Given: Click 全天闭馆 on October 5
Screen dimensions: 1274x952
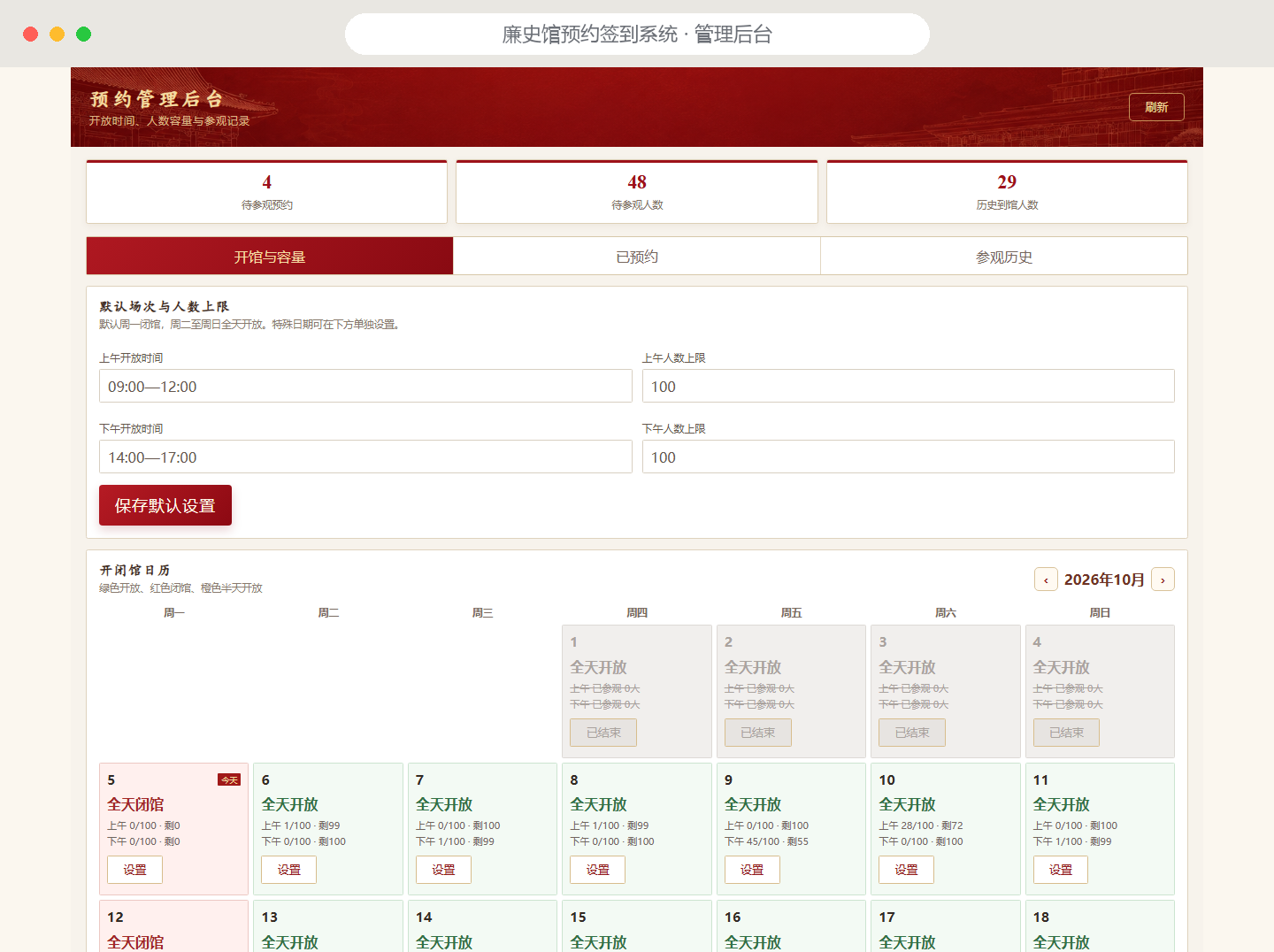Looking at the screenshot, I should click(x=135, y=804).
